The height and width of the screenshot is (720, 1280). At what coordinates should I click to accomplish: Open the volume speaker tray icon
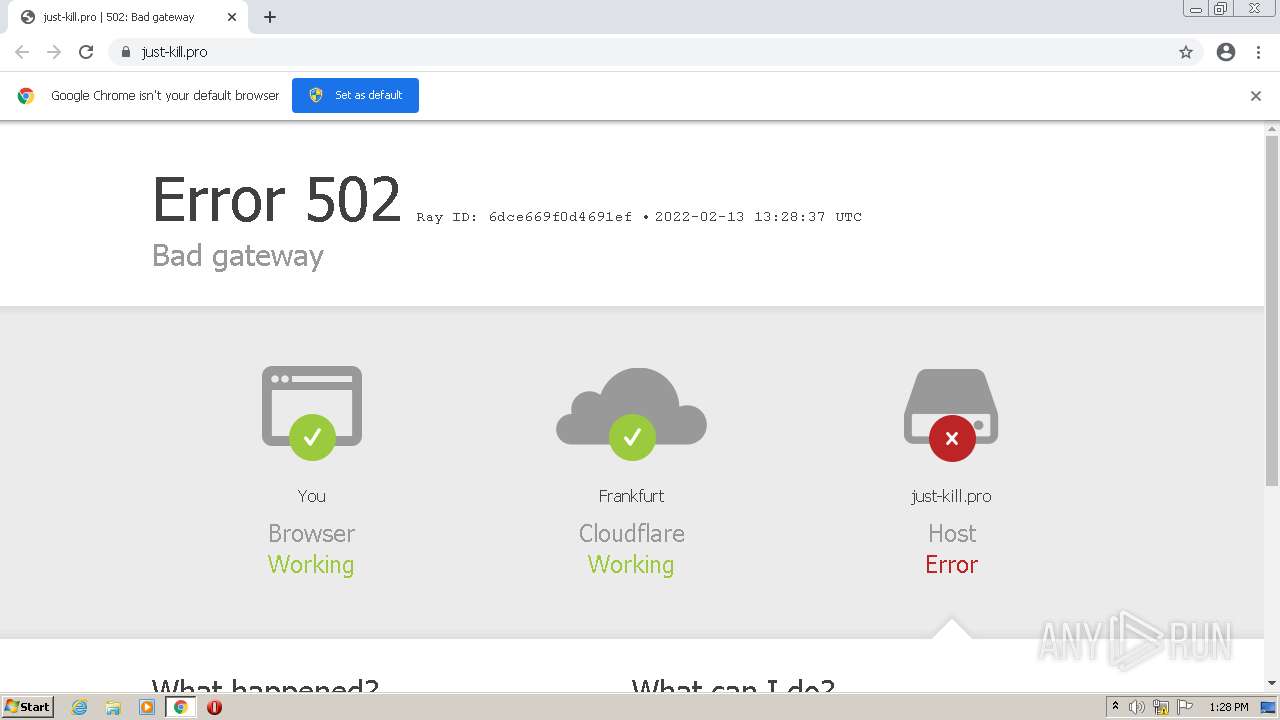point(1137,707)
